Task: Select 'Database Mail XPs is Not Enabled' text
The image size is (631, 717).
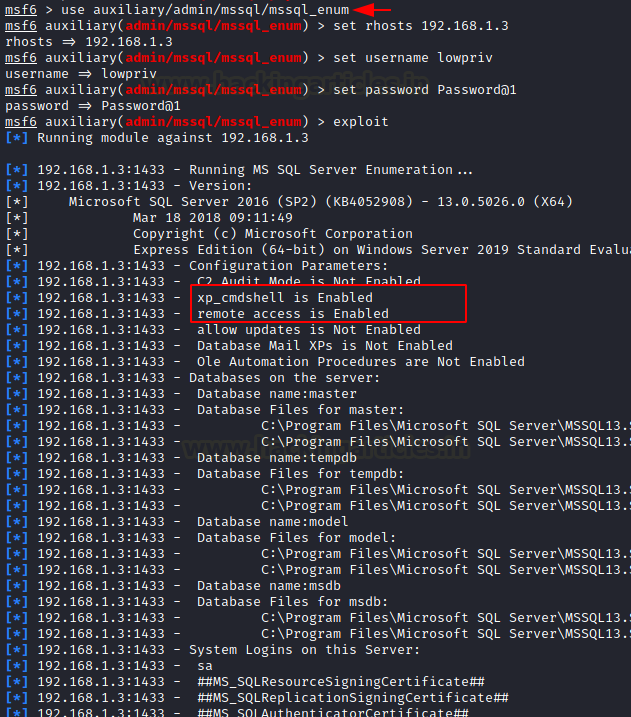Action: [x=325, y=346]
